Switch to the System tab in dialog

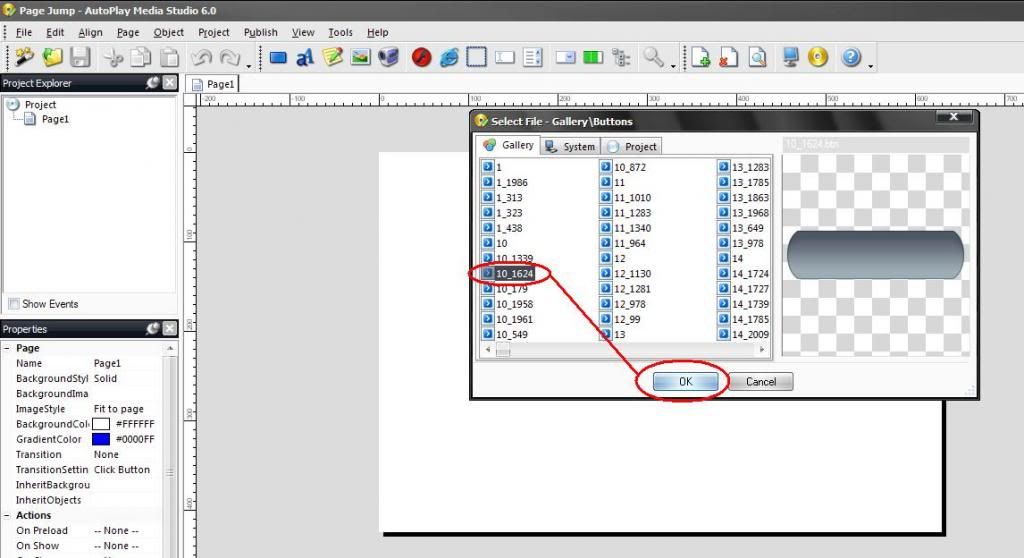coord(569,146)
